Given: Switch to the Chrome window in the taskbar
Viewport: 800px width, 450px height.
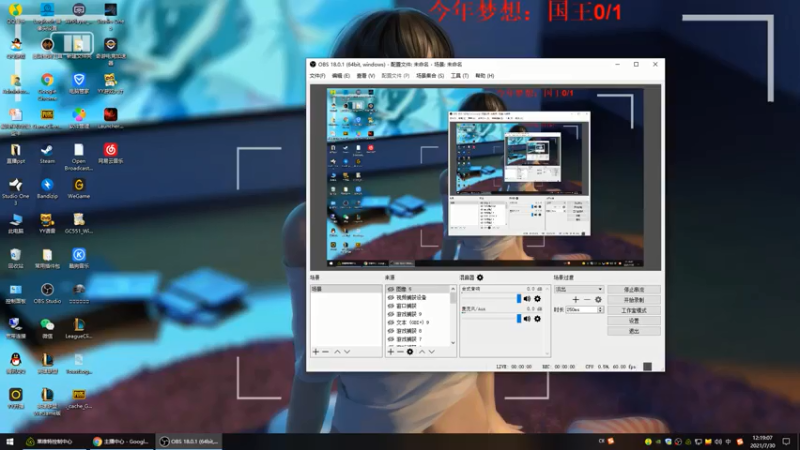Looking at the screenshot, I should (121, 441).
